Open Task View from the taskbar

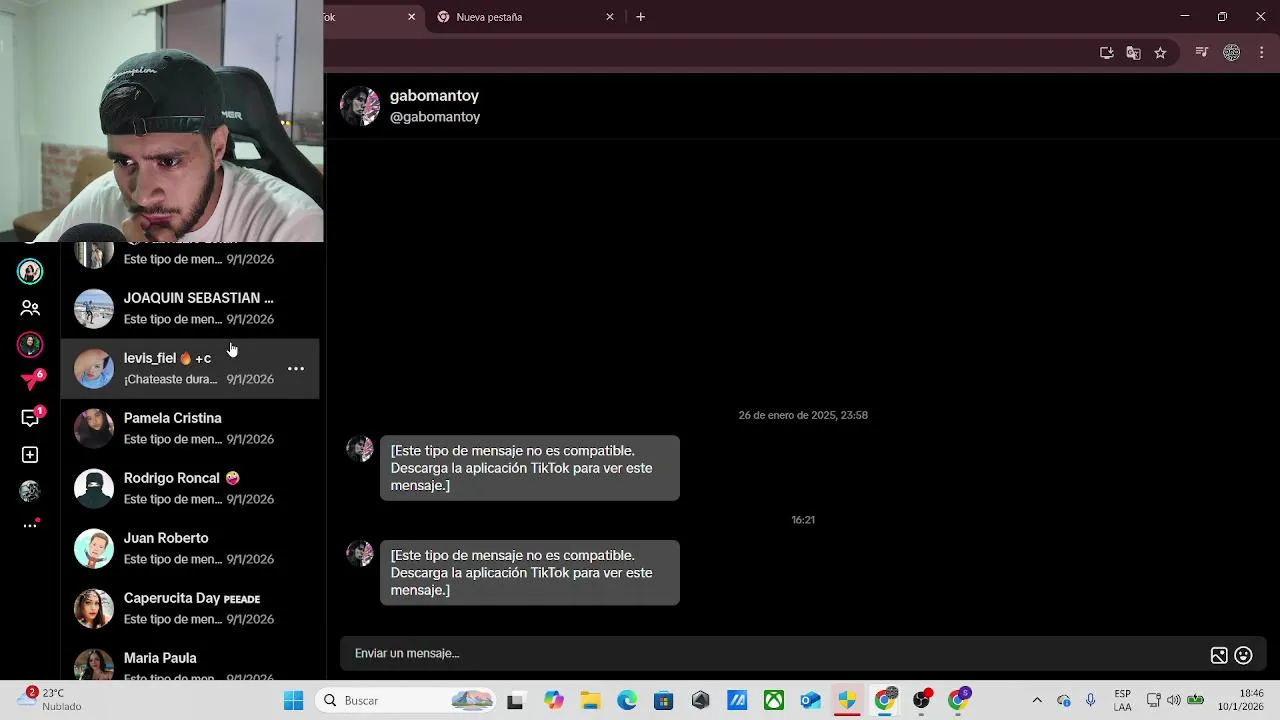click(515, 701)
